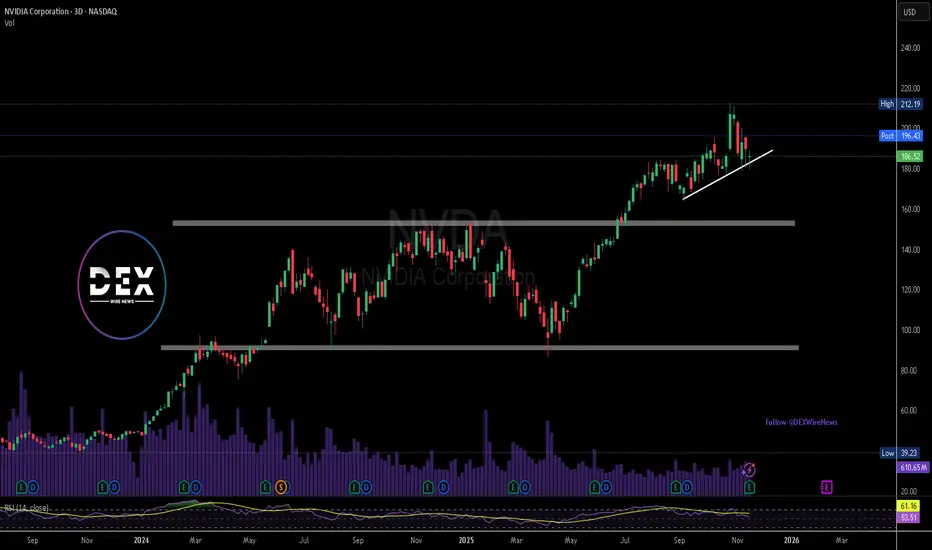Click the NVIDIA Corporation chart title legend
Image resolution: width=932 pixels, height=550 pixels.
click(x=61, y=11)
